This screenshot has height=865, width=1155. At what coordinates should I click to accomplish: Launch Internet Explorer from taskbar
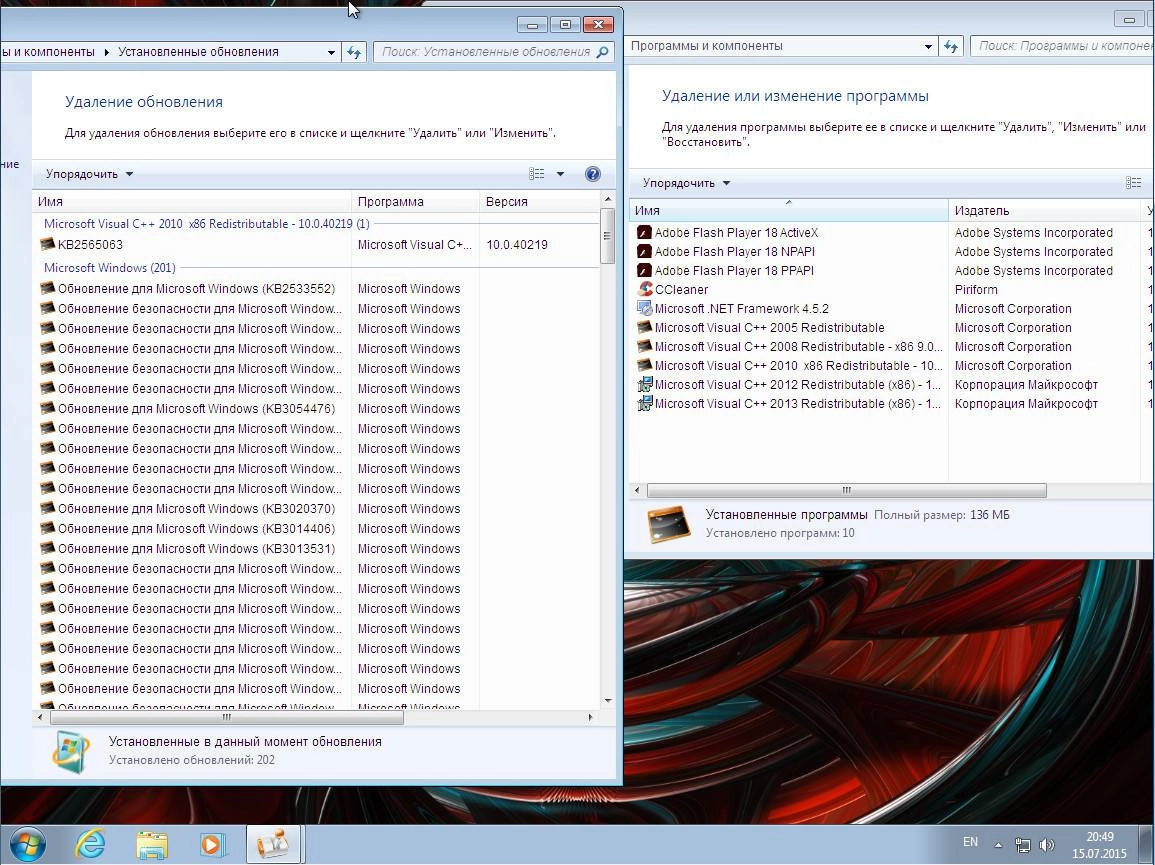point(91,844)
